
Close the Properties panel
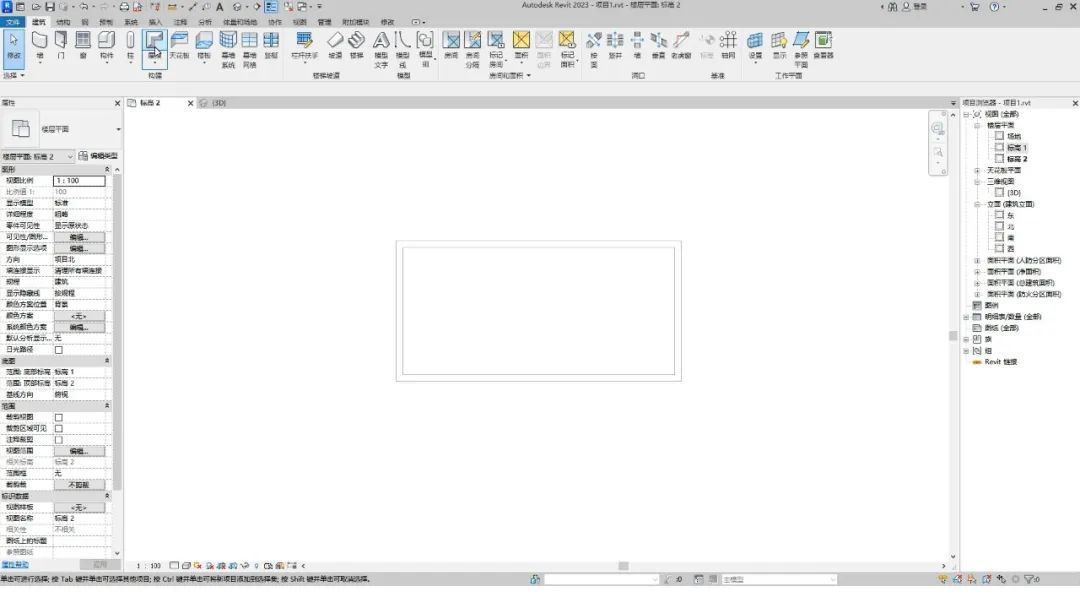pyautogui.click(x=117, y=103)
